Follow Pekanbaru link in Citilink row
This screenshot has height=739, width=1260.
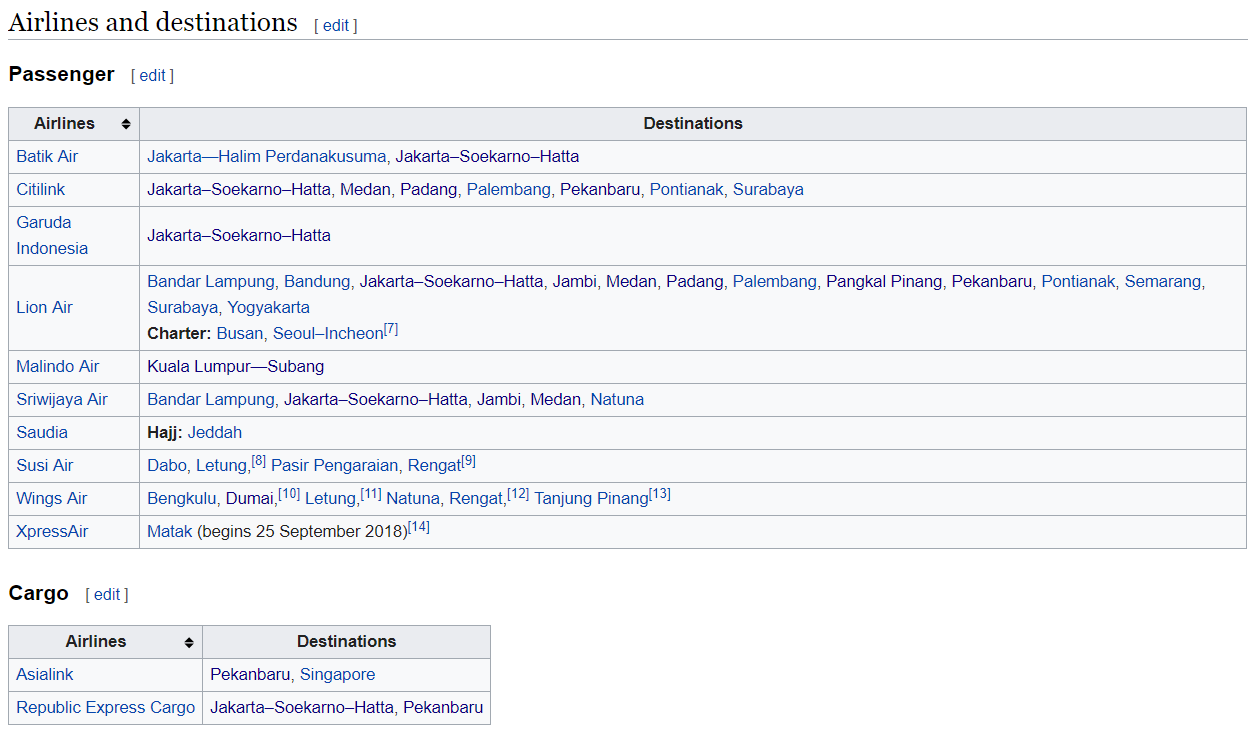pos(600,190)
